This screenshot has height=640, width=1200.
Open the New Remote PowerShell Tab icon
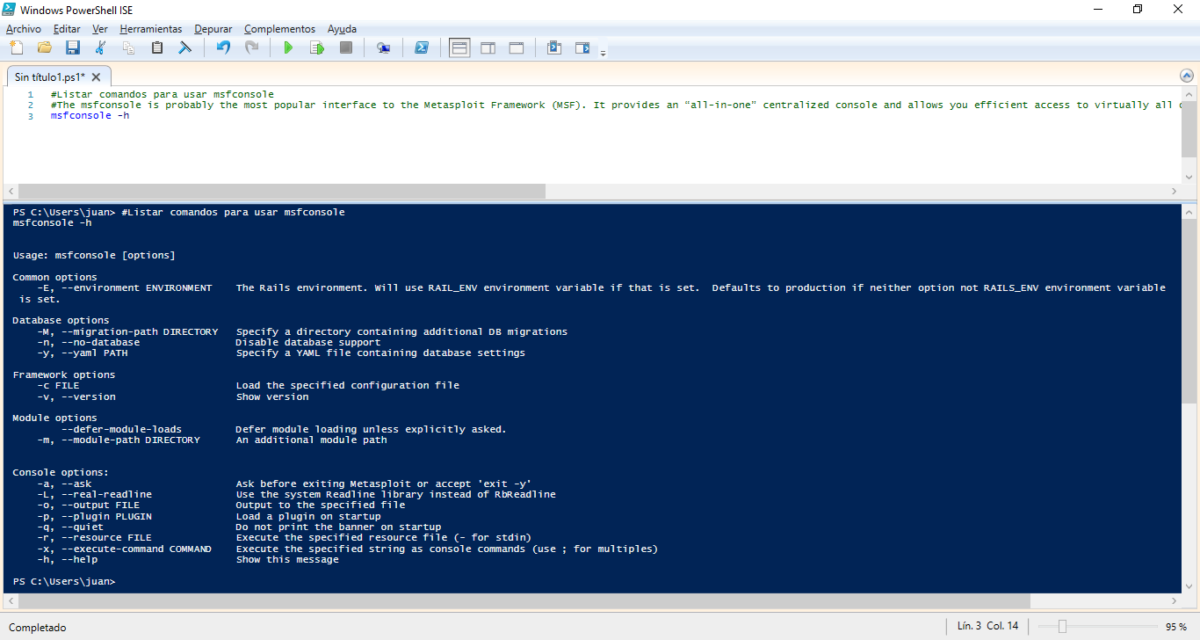click(384, 47)
